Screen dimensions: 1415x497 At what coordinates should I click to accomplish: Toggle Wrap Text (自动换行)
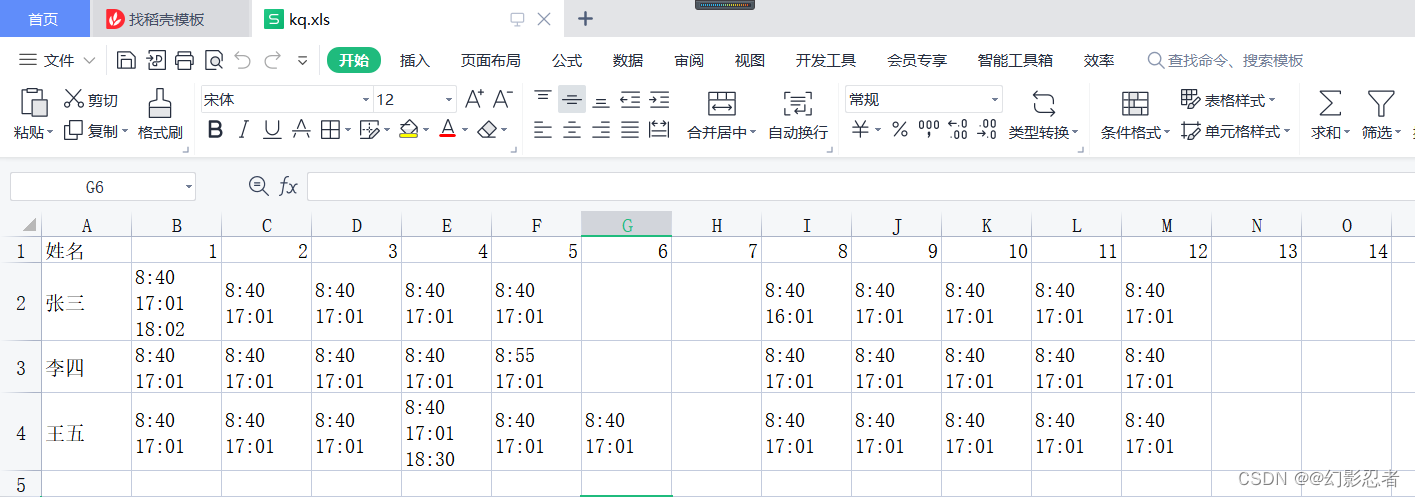click(798, 115)
